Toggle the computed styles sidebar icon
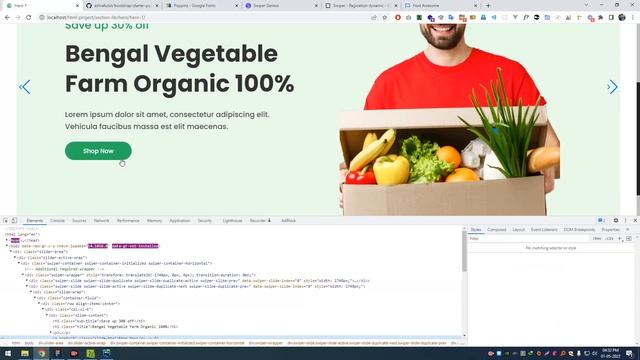 pyautogui.click(x=629, y=238)
